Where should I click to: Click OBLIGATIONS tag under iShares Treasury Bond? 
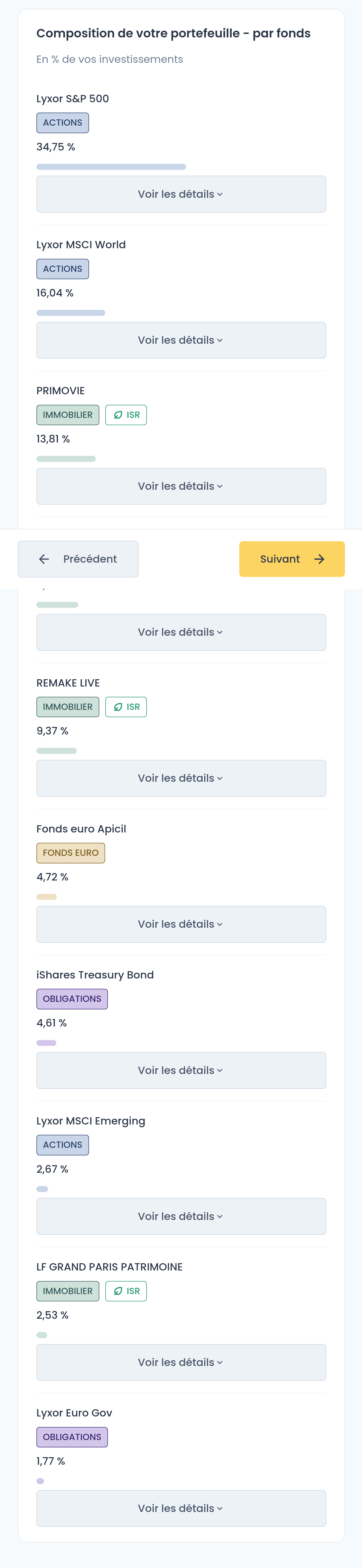[x=72, y=999]
